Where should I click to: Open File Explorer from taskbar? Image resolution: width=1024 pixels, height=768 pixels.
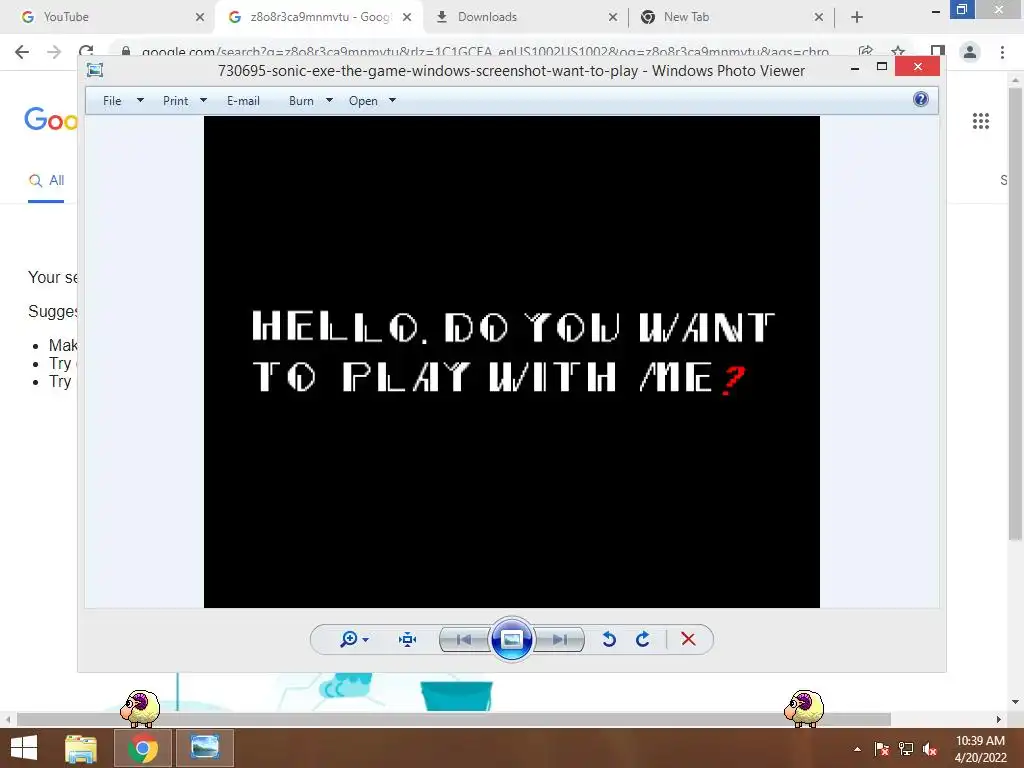point(81,748)
